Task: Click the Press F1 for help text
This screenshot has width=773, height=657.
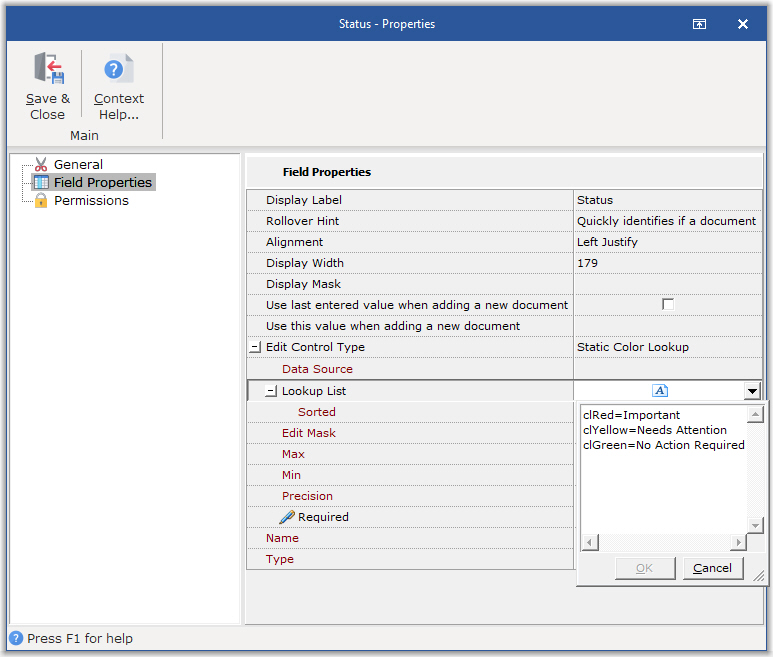Action: point(80,638)
